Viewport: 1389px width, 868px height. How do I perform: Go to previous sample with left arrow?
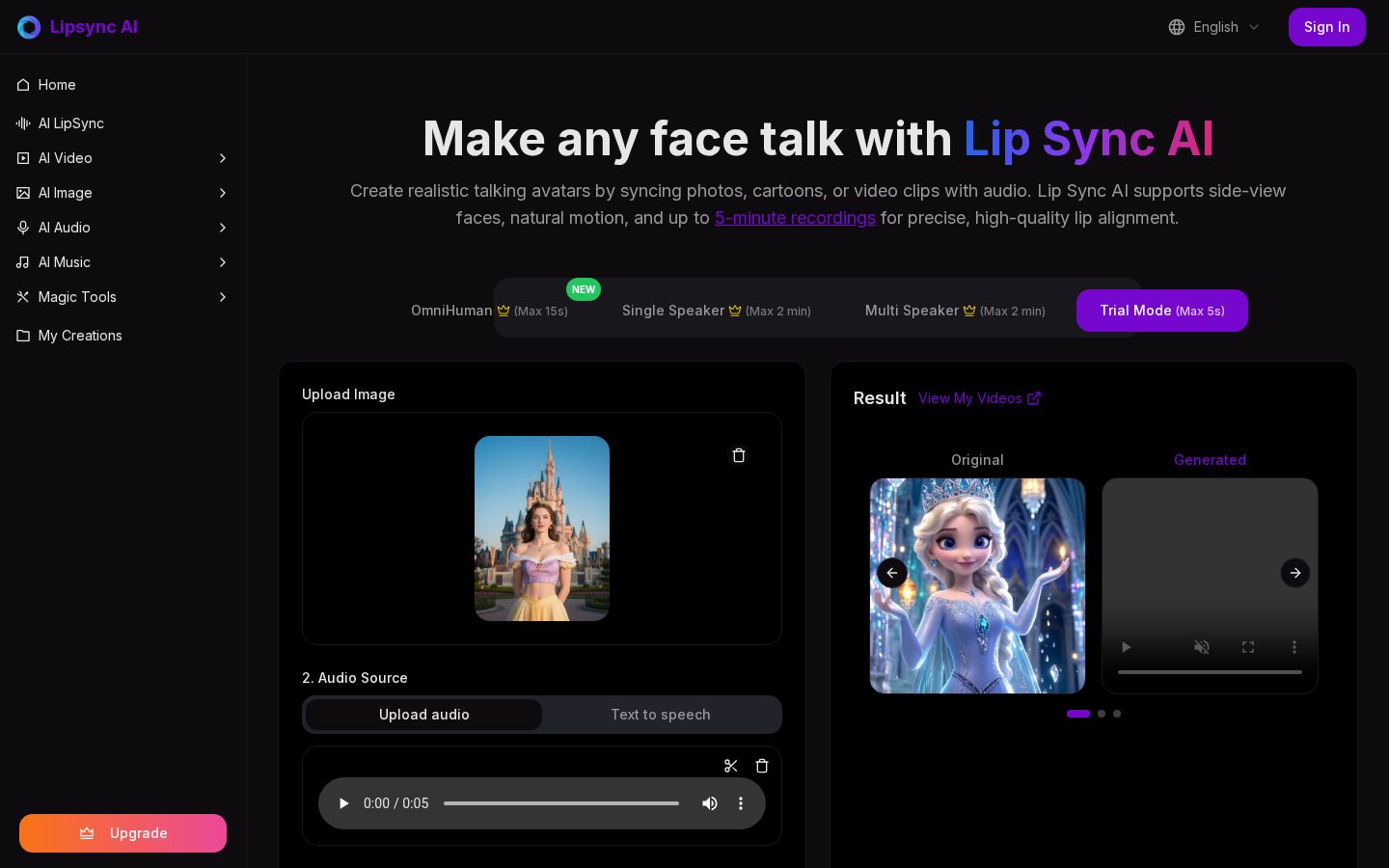892,573
